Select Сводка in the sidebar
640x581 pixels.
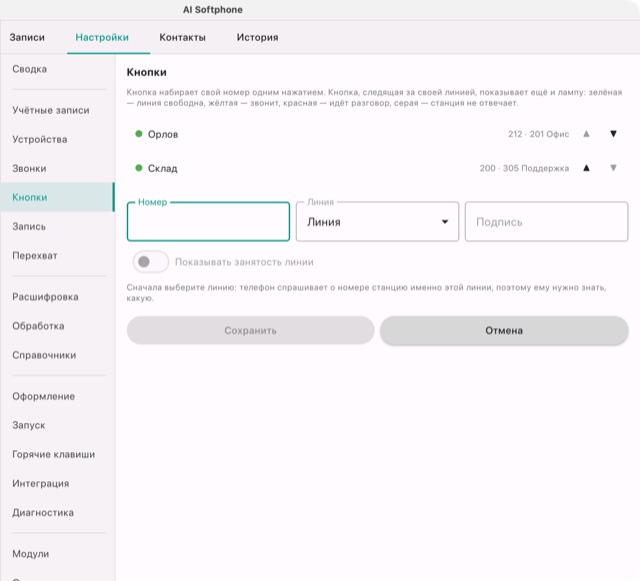tap(57, 69)
